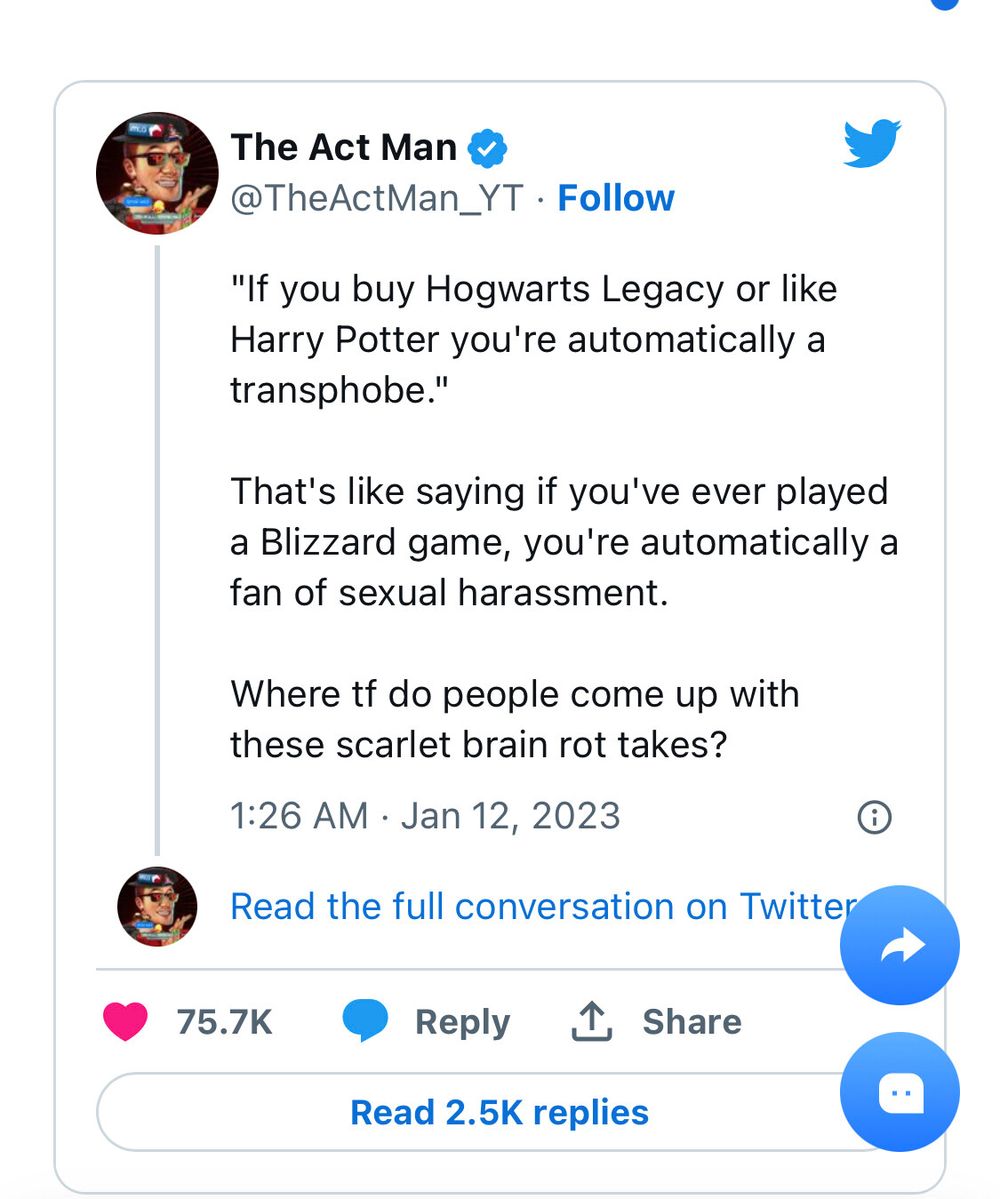The image size is (1000, 1199).
Task: Open the 1:26 AM Jan 12, 2023 timestamp
Action: pos(425,816)
